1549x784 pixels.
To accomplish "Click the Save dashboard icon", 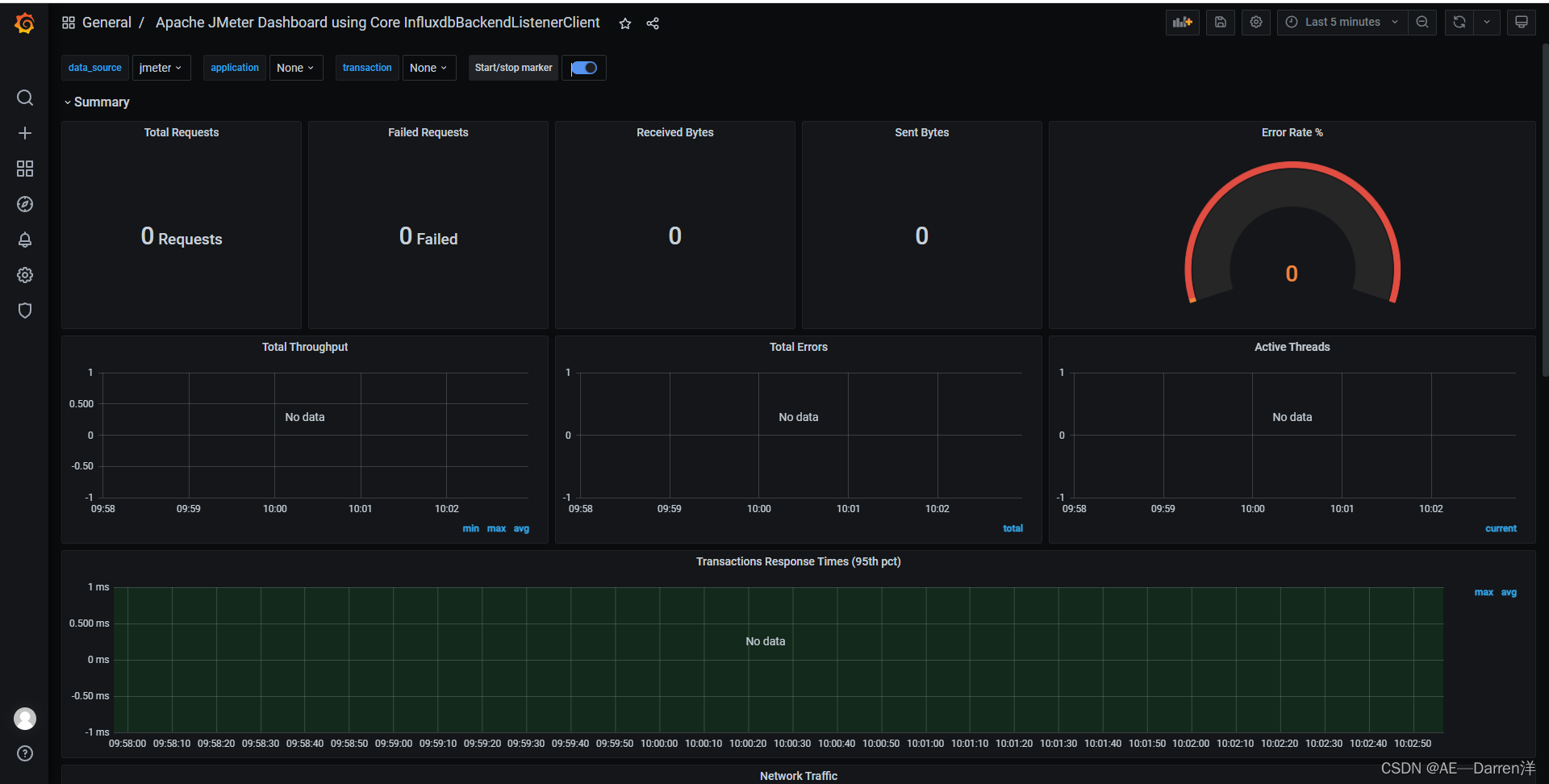I will pos(1220,22).
